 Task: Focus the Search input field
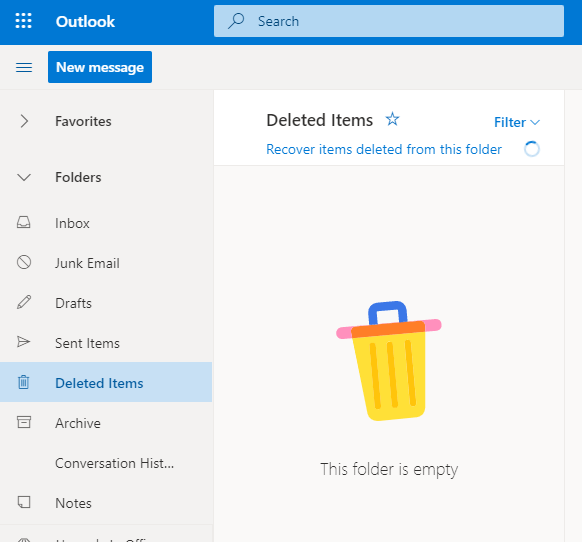coord(389,21)
